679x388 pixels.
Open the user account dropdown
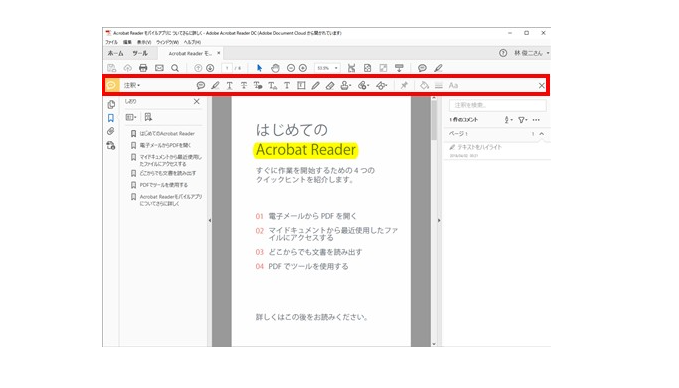pyautogui.click(x=532, y=53)
